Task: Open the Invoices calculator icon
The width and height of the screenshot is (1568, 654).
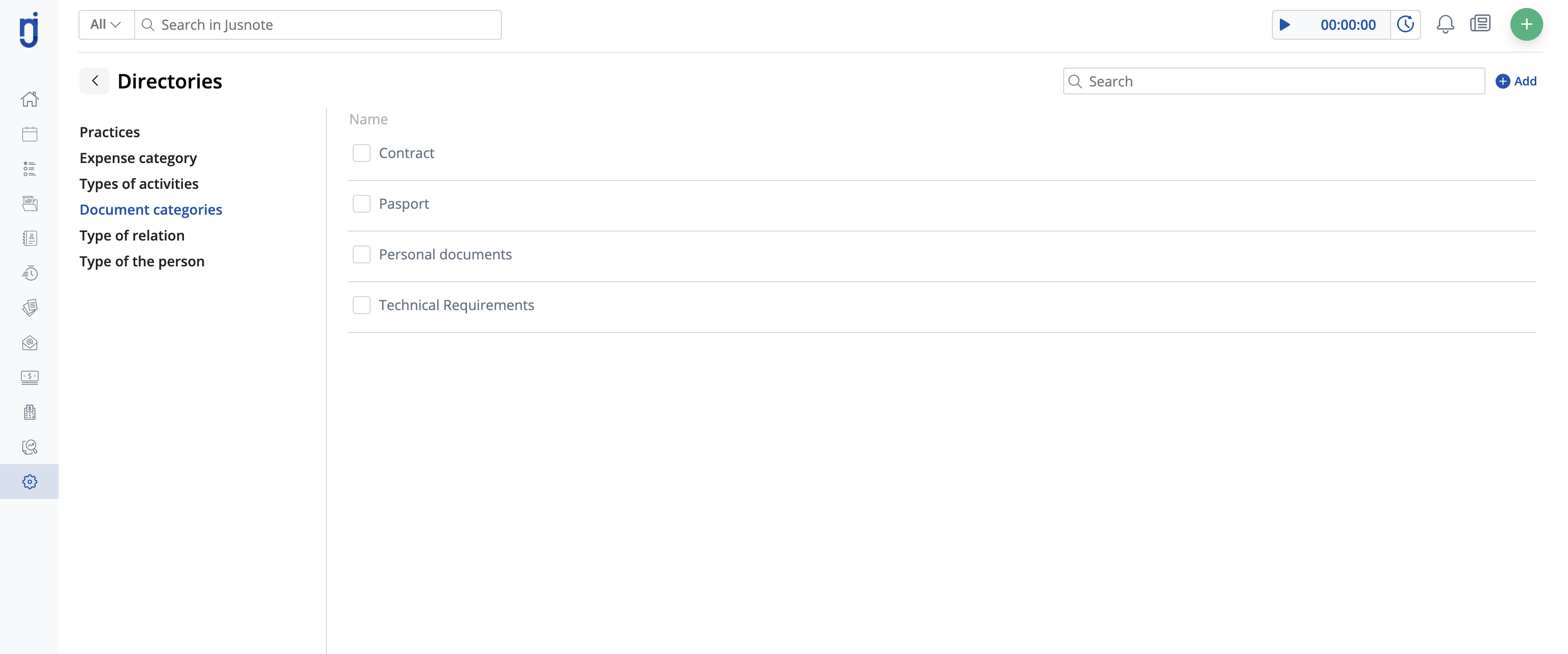Action: coord(29,412)
